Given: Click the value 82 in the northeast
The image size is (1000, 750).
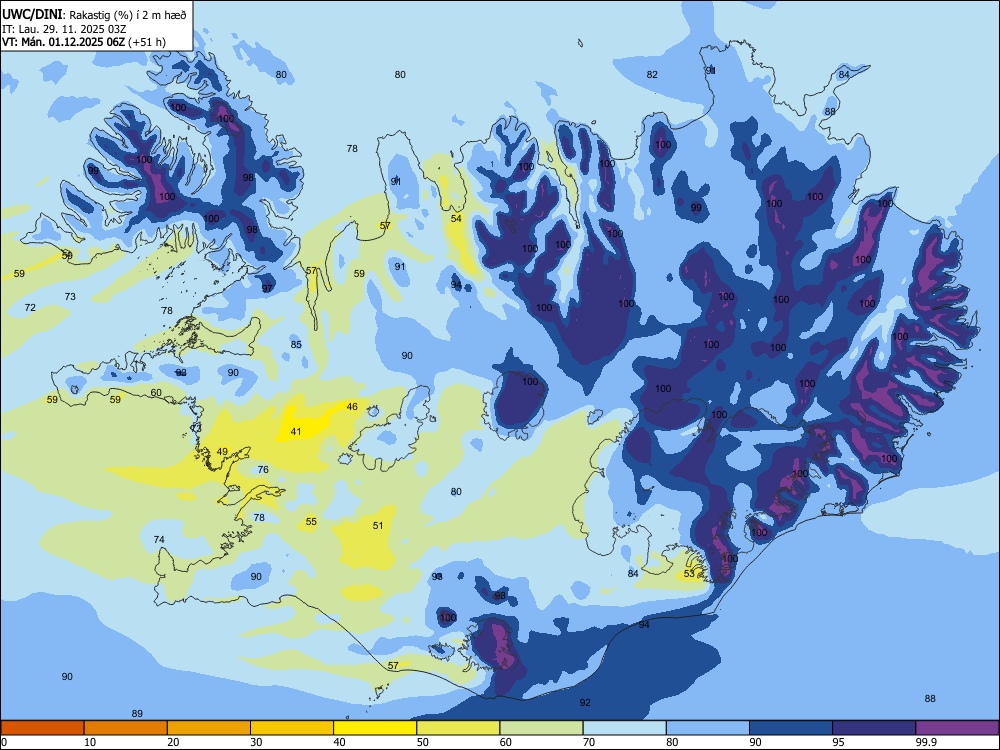Looking at the screenshot, I should 652,75.
